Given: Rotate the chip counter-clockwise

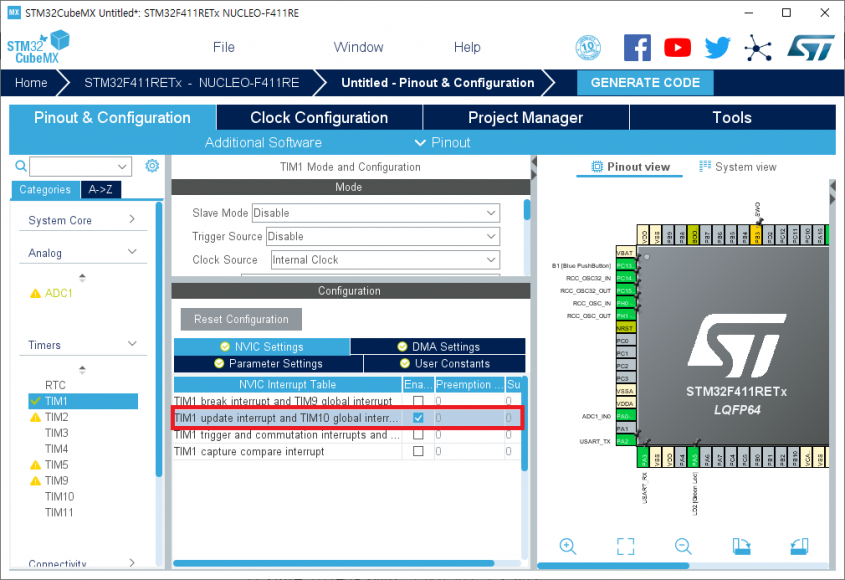Looking at the screenshot, I should 799,546.
